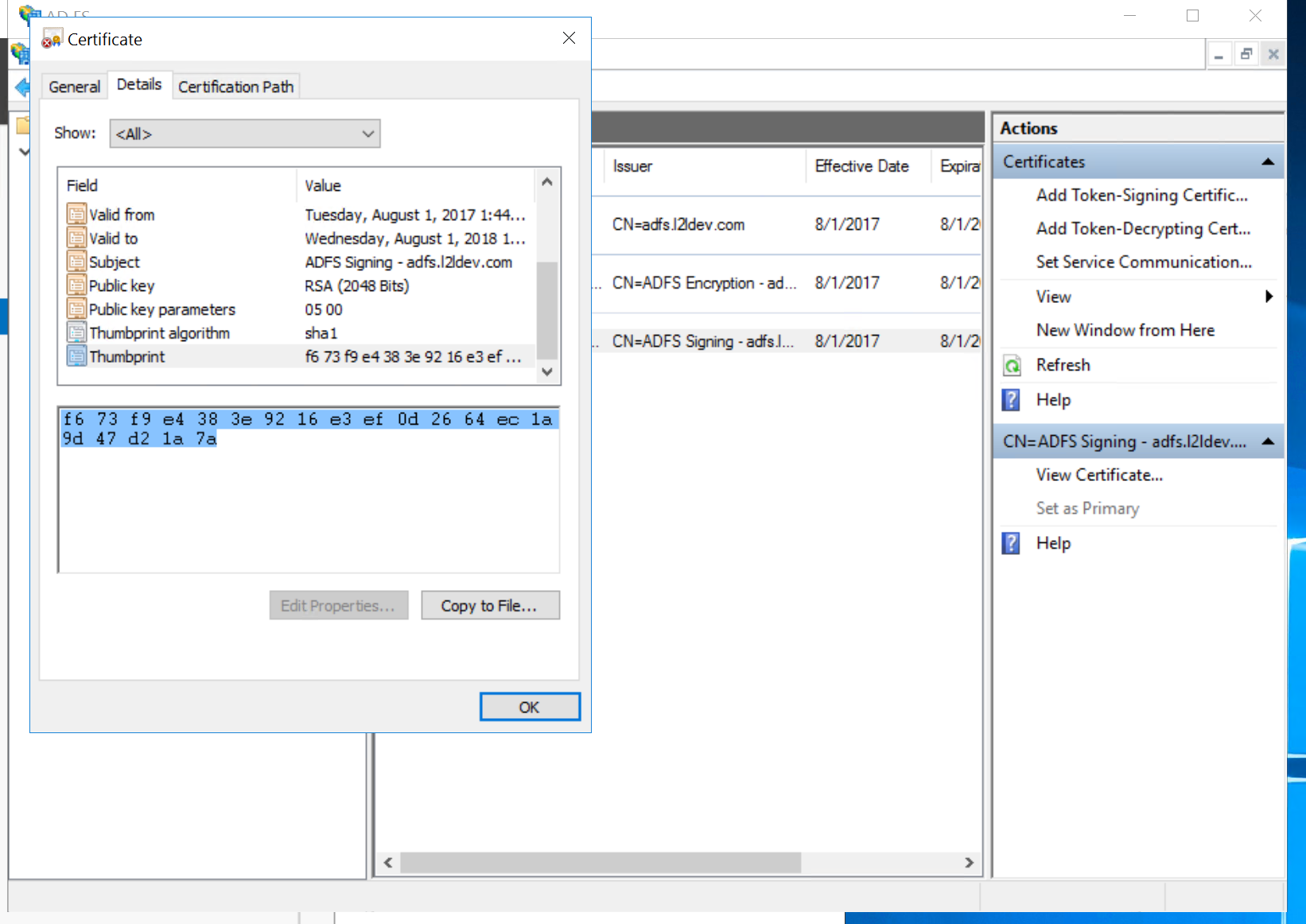This screenshot has width=1306, height=924.
Task: Select the CN=ADFS Encryption certificate row
Action: 786,282
